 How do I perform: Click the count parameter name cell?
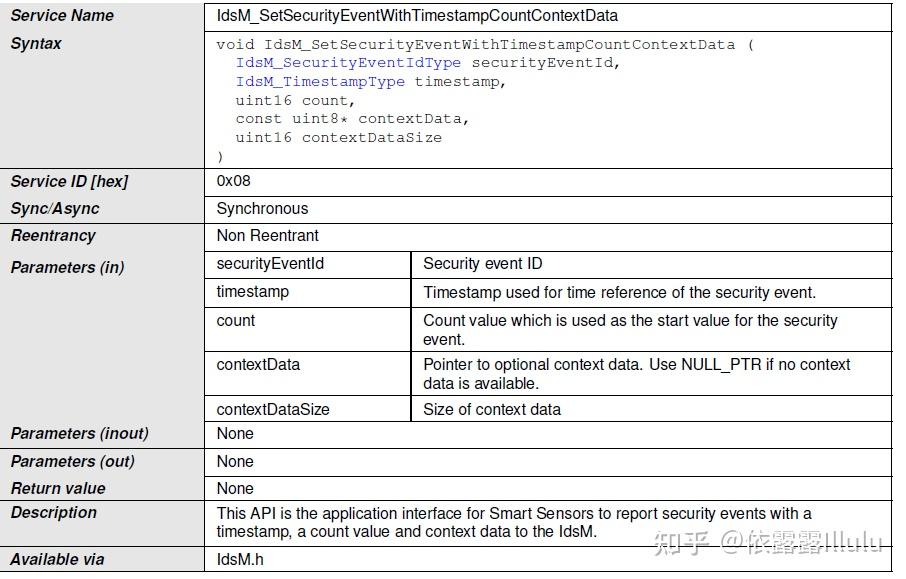coord(236,321)
